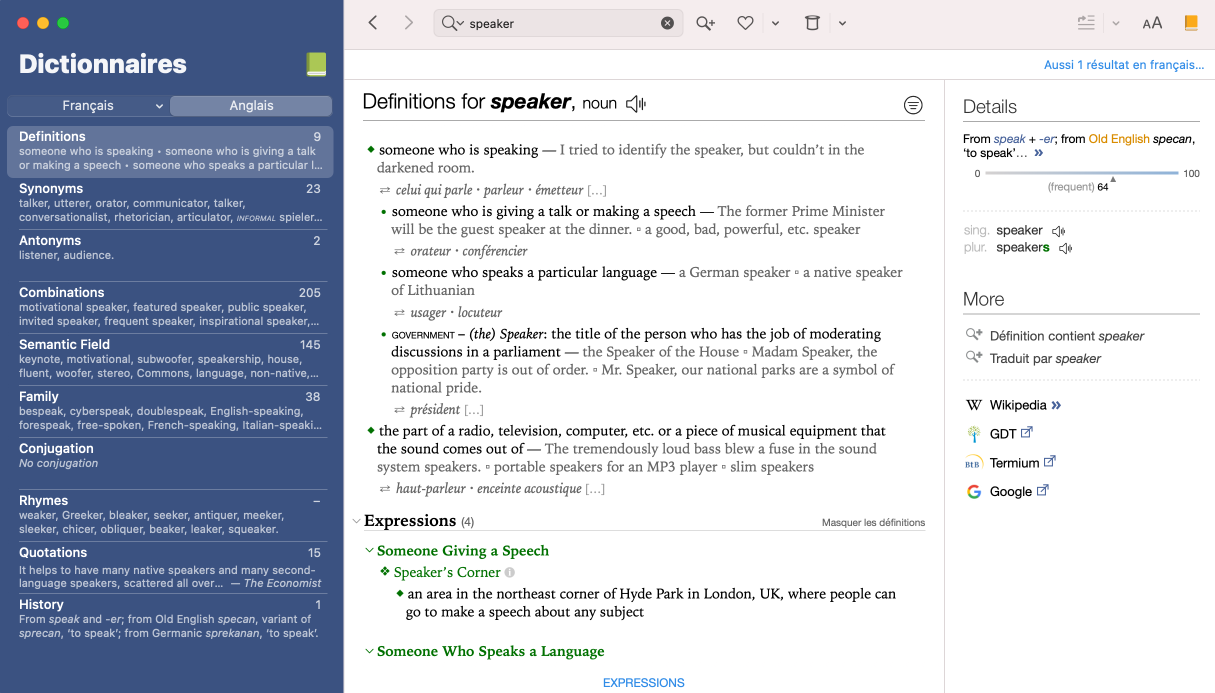Open the GDT external resource
Screen dimensions: 1215x693
[1002, 433]
